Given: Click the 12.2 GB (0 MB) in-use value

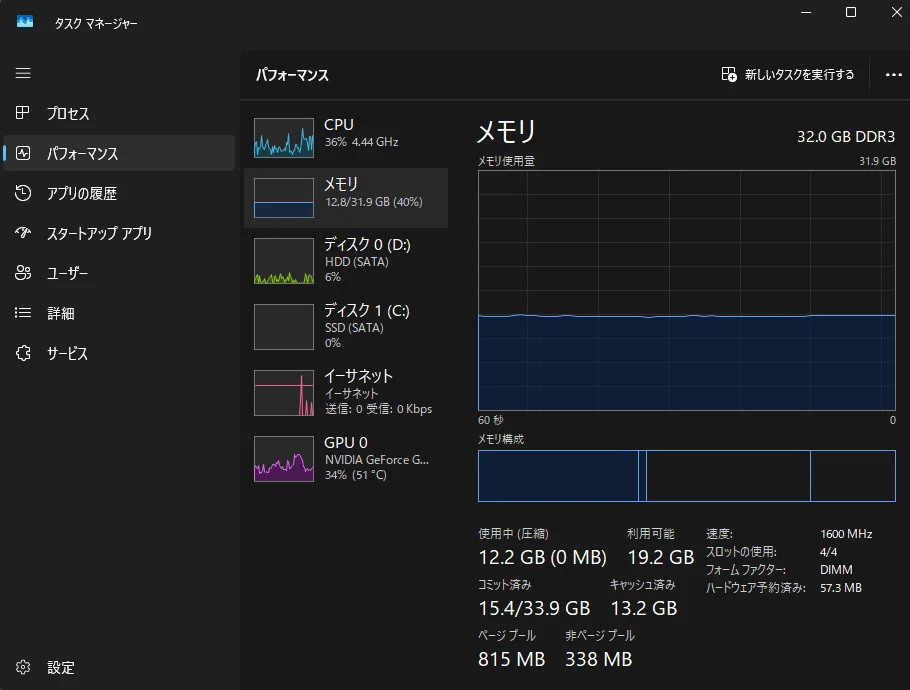Looking at the screenshot, I should tap(543, 558).
